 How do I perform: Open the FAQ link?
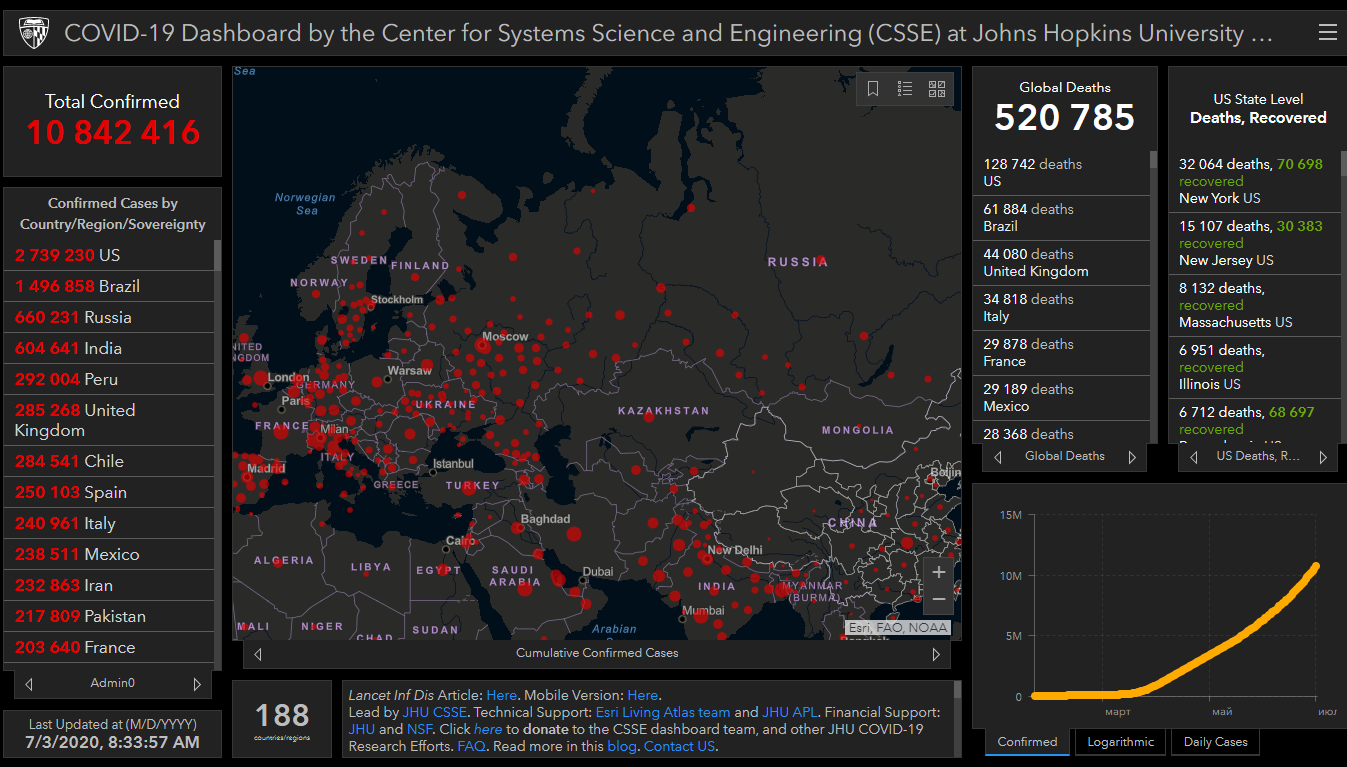pyautogui.click(x=471, y=746)
